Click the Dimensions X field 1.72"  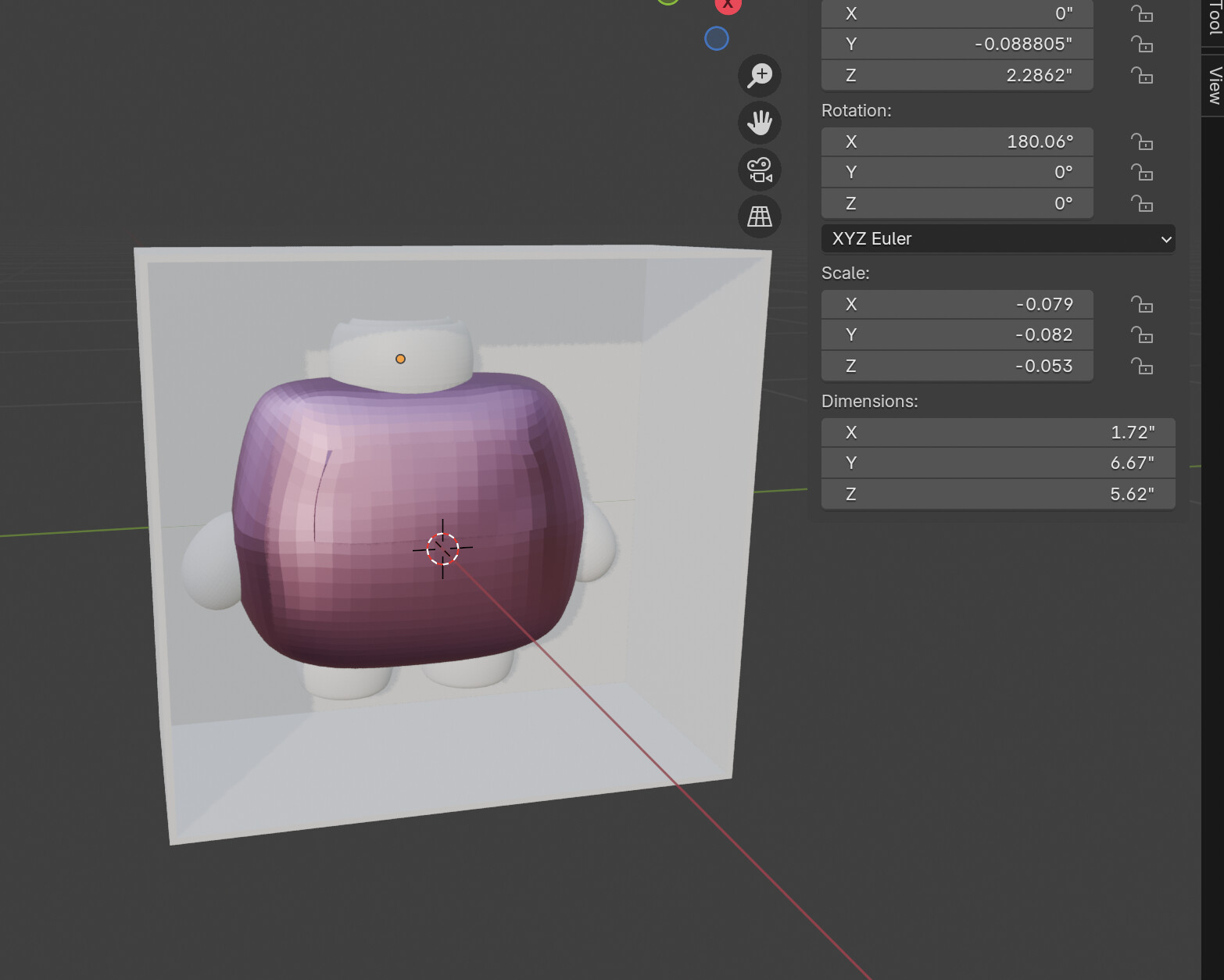tap(998, 432)
